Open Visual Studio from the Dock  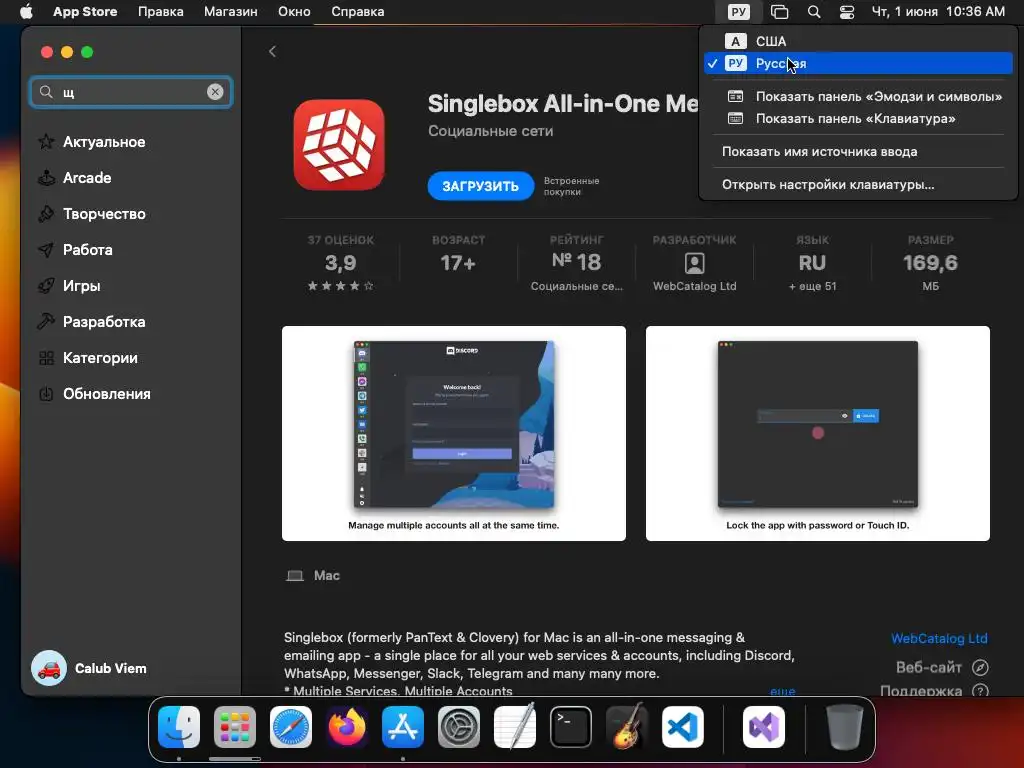[763, 727]
